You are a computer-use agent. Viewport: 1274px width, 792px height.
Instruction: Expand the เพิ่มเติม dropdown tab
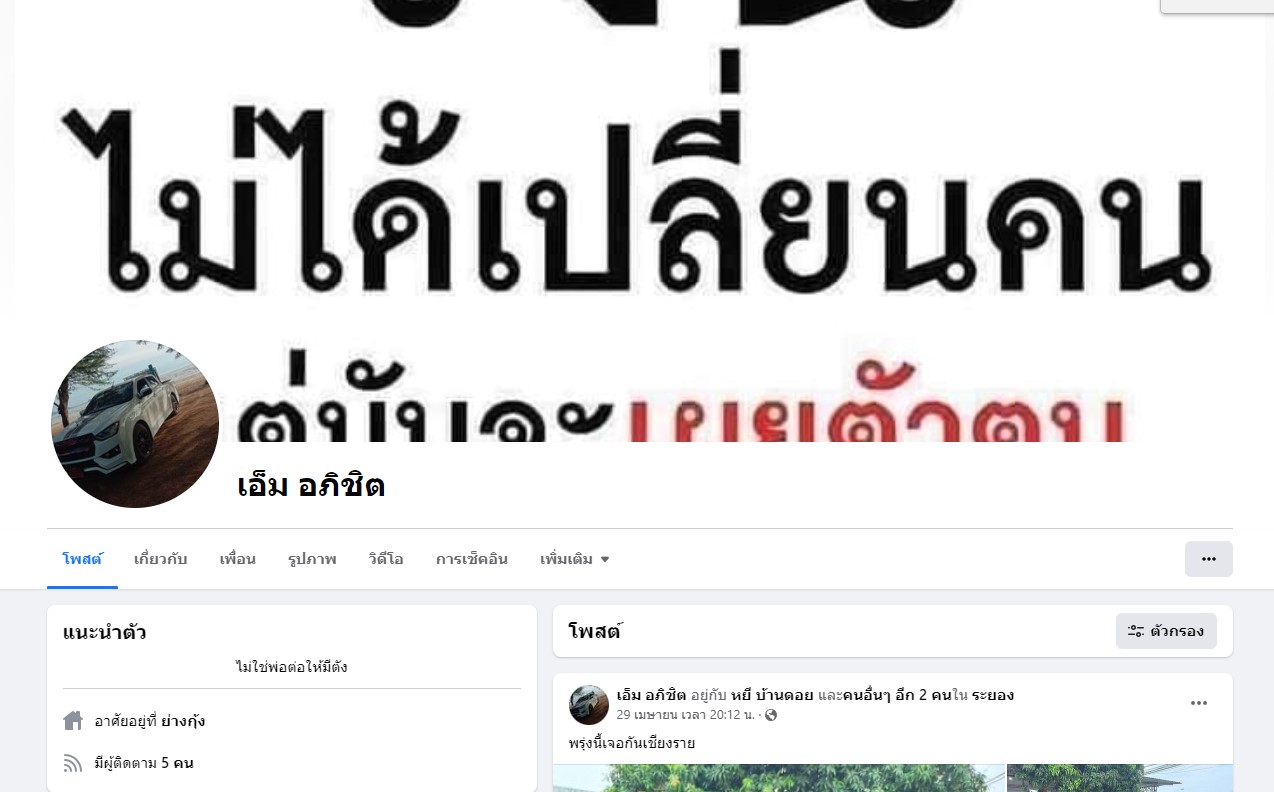click(575, 559)
